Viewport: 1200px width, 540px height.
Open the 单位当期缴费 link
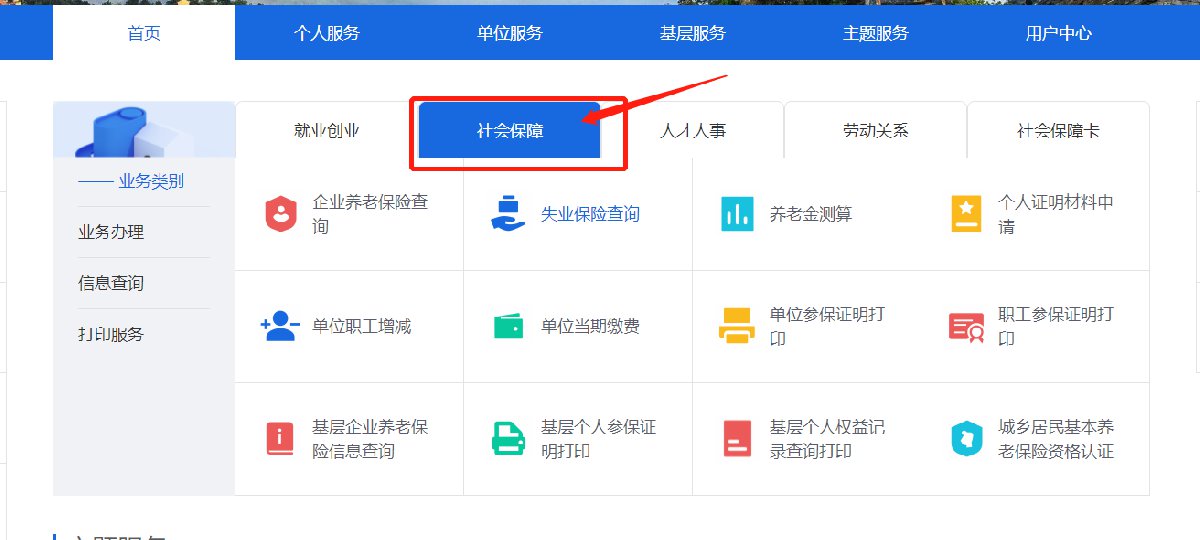coord(590,326)
